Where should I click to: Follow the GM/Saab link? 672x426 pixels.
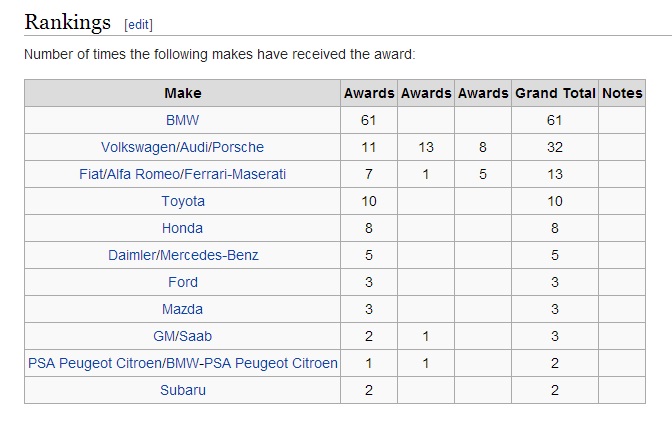(183, 336)
